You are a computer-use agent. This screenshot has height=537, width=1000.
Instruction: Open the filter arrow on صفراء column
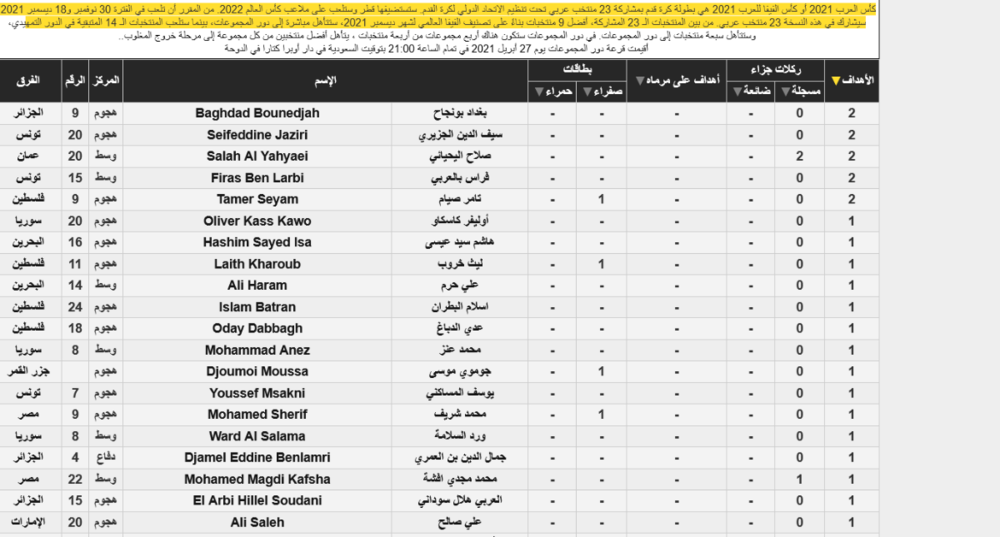coord(587,92)
